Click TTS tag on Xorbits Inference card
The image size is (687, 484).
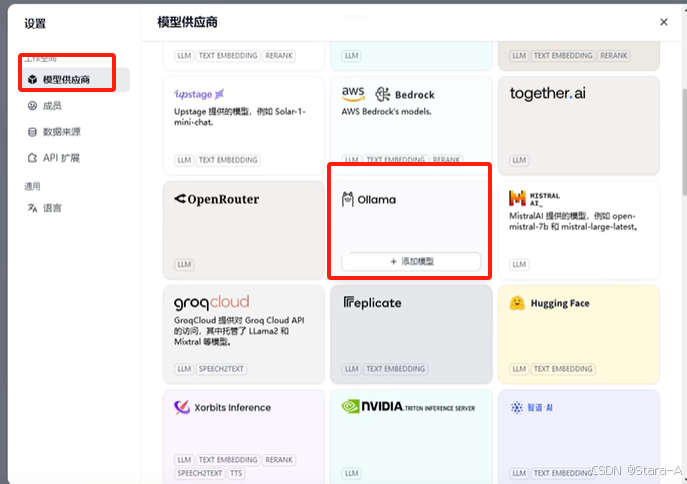pyautogui.click(x=236, y=473)
